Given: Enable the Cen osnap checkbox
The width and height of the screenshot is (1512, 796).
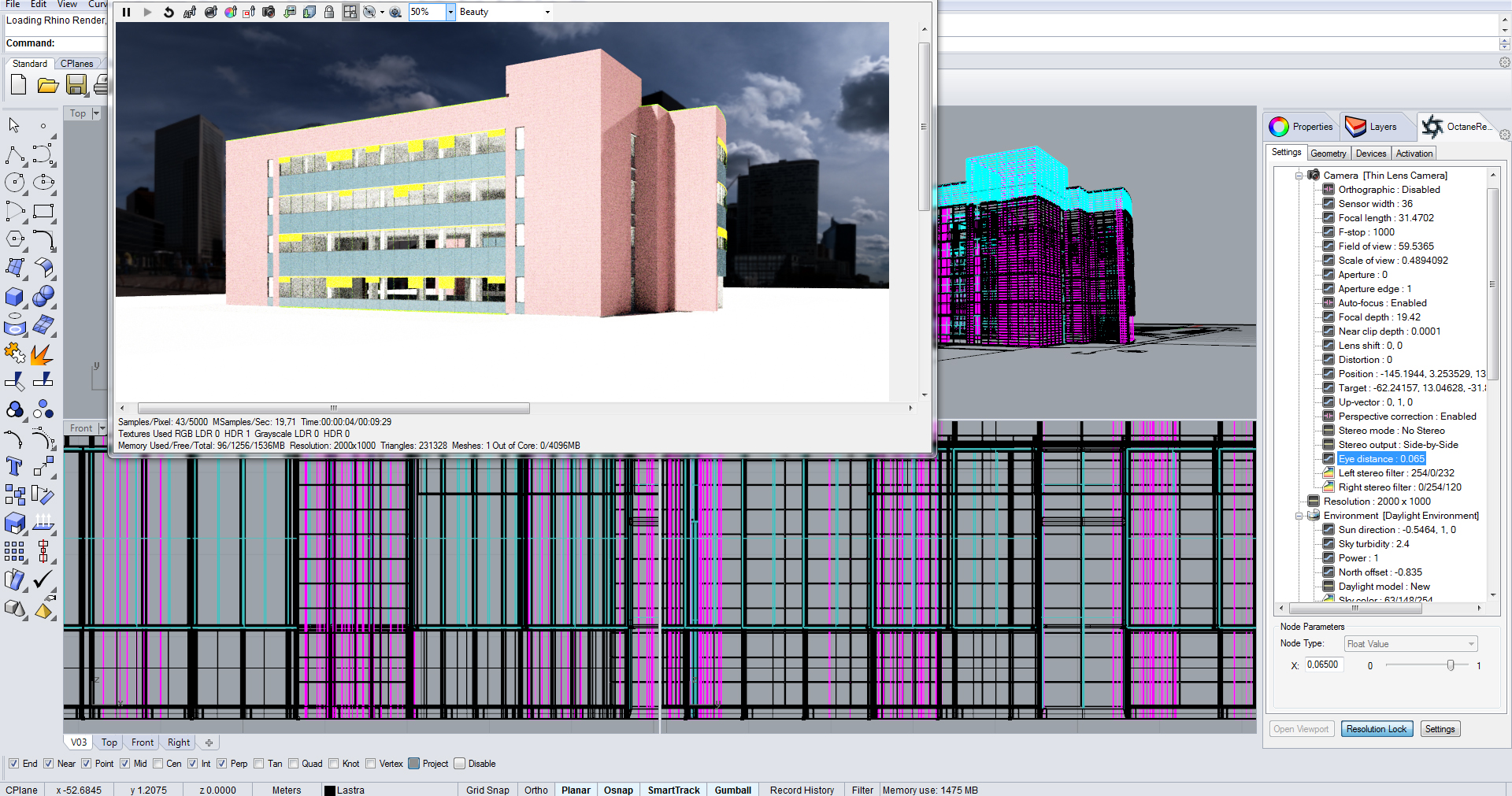Looking at the screenshot, I should point(157,764).
